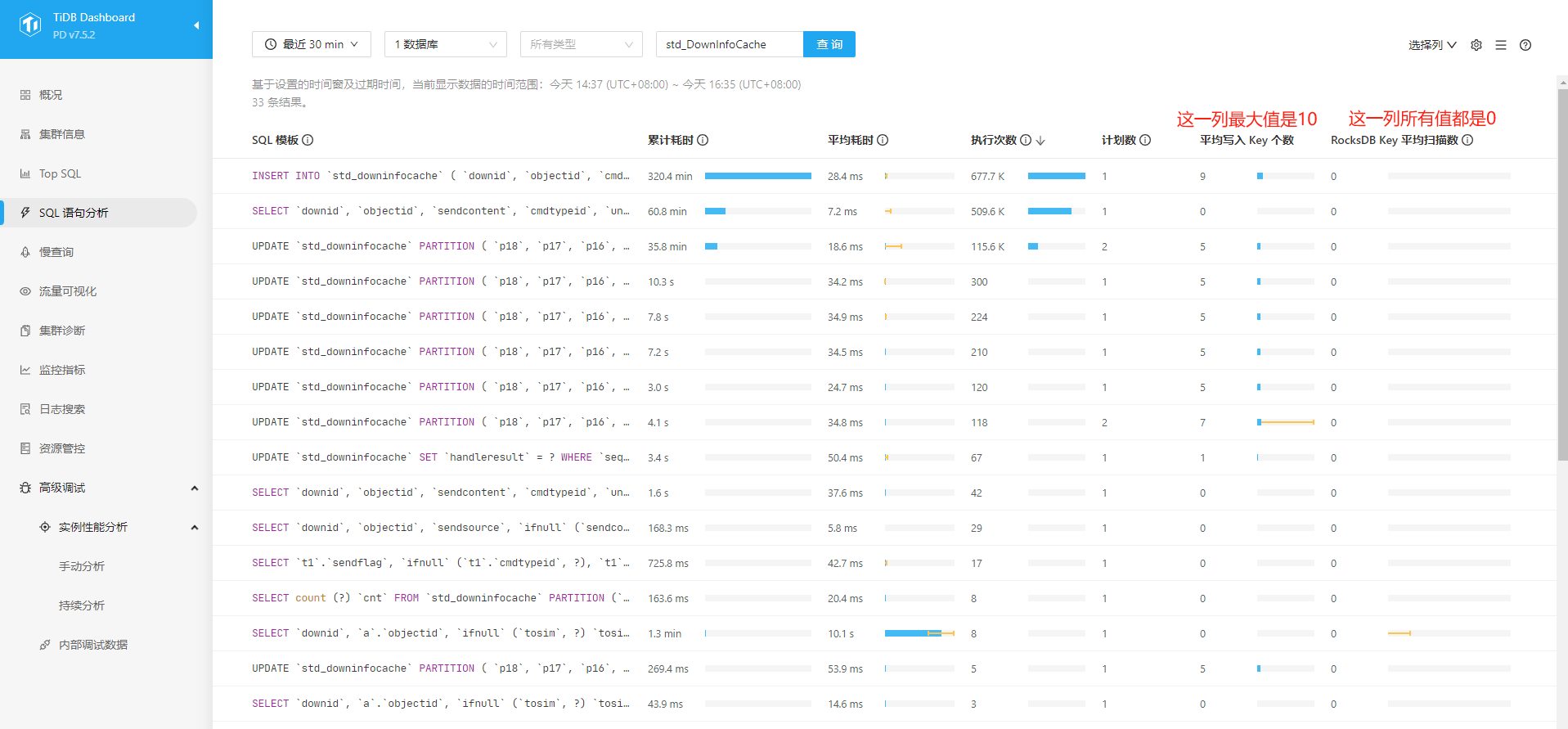
Task: Go to Top SQL in sidebar
Action: pos(60,173)
